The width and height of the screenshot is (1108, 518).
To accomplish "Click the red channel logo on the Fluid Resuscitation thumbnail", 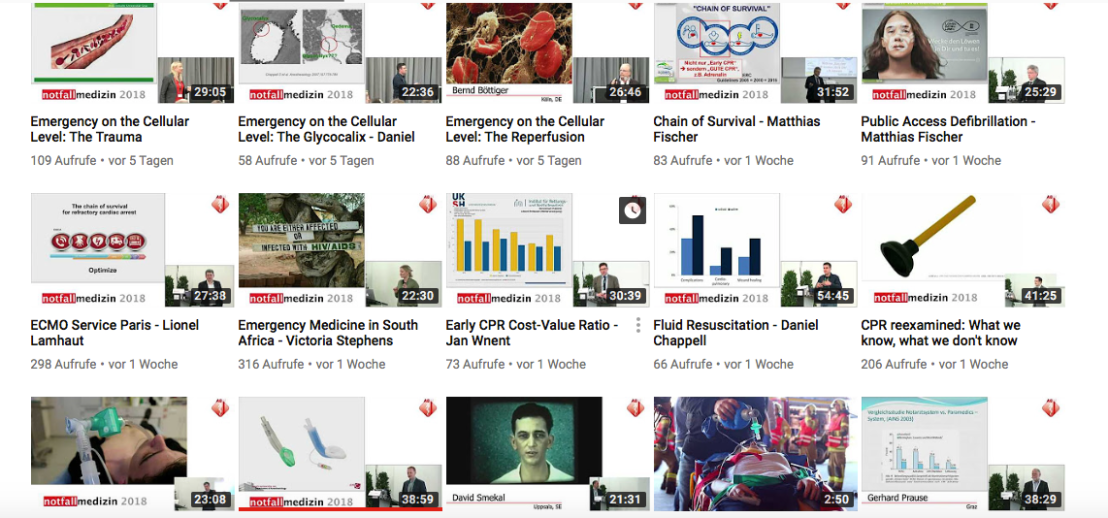I will point(843,205).
